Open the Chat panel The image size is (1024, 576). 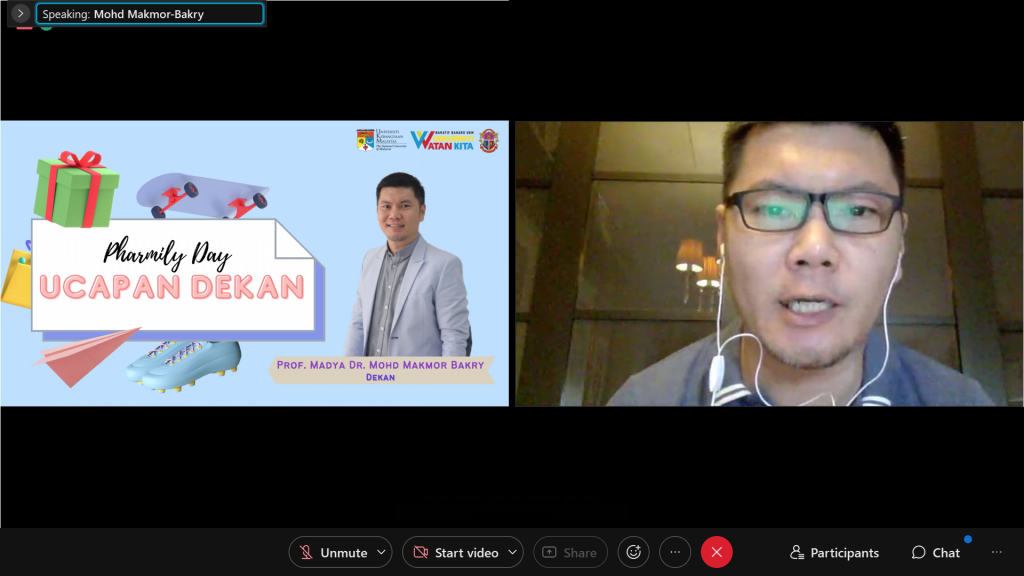click(936, 552)
